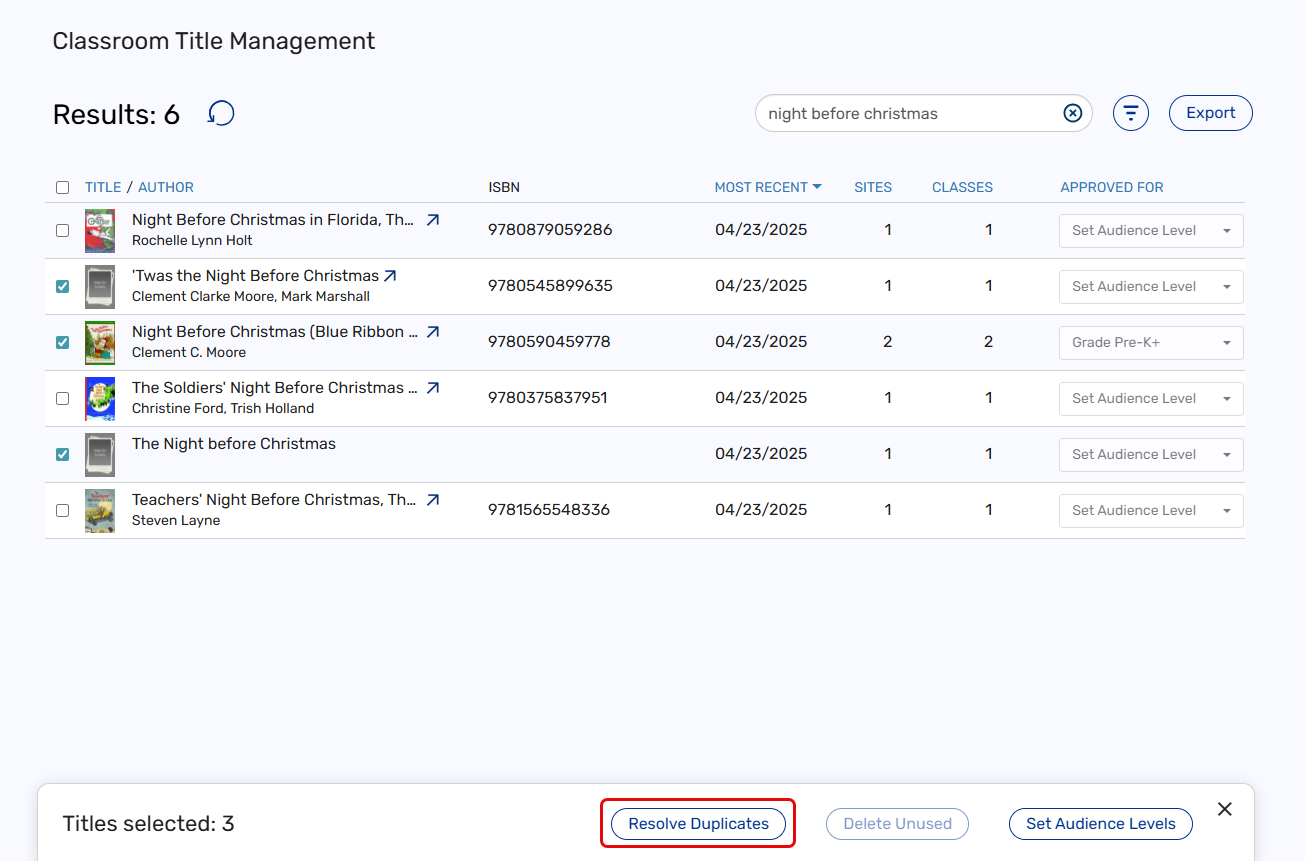Open audience level dropdown for Soldiers' Night row
The image size is (1305, 861).
pyautogui.click(x=1151, y=398)
